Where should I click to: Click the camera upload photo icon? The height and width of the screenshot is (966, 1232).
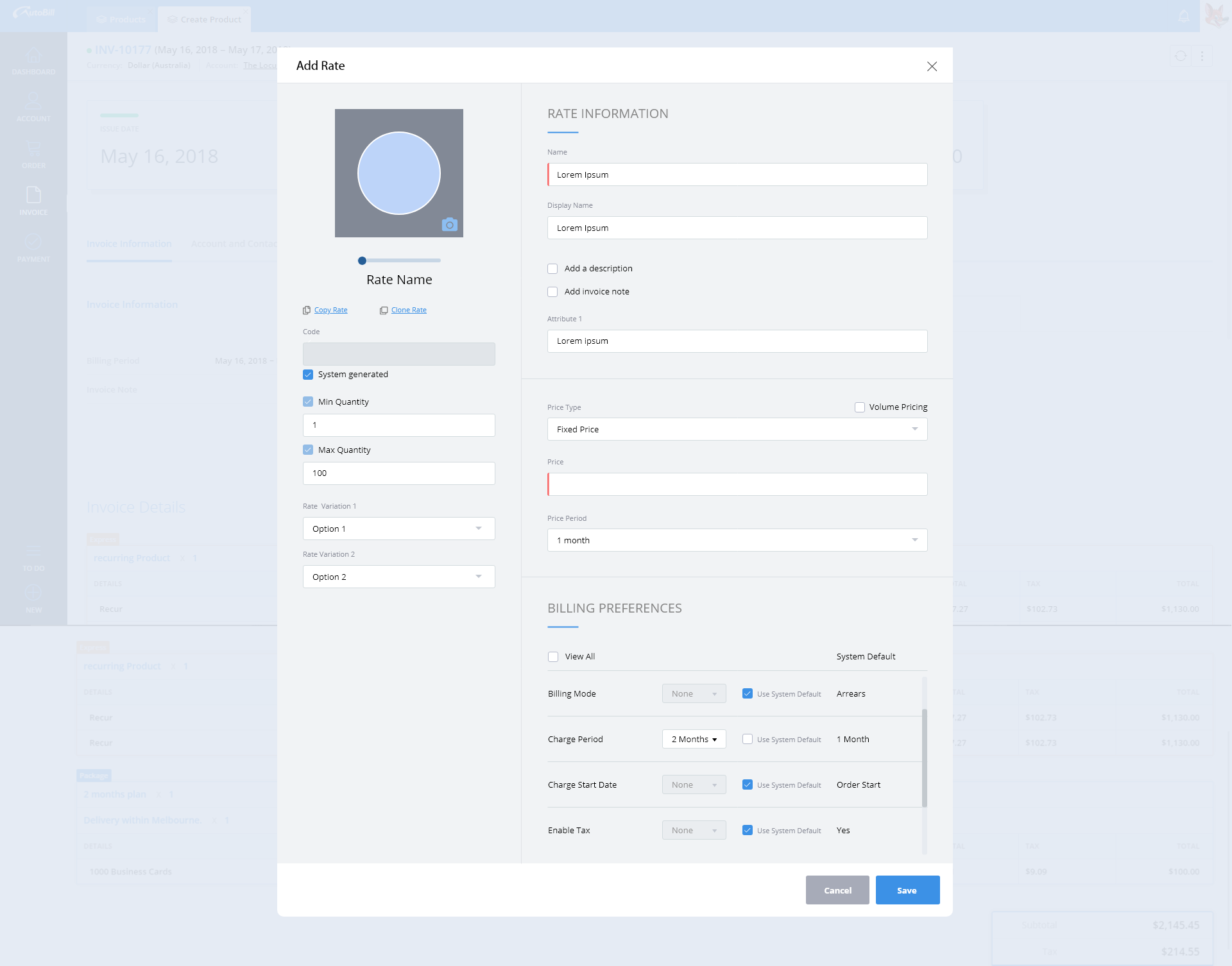(450, 225)
